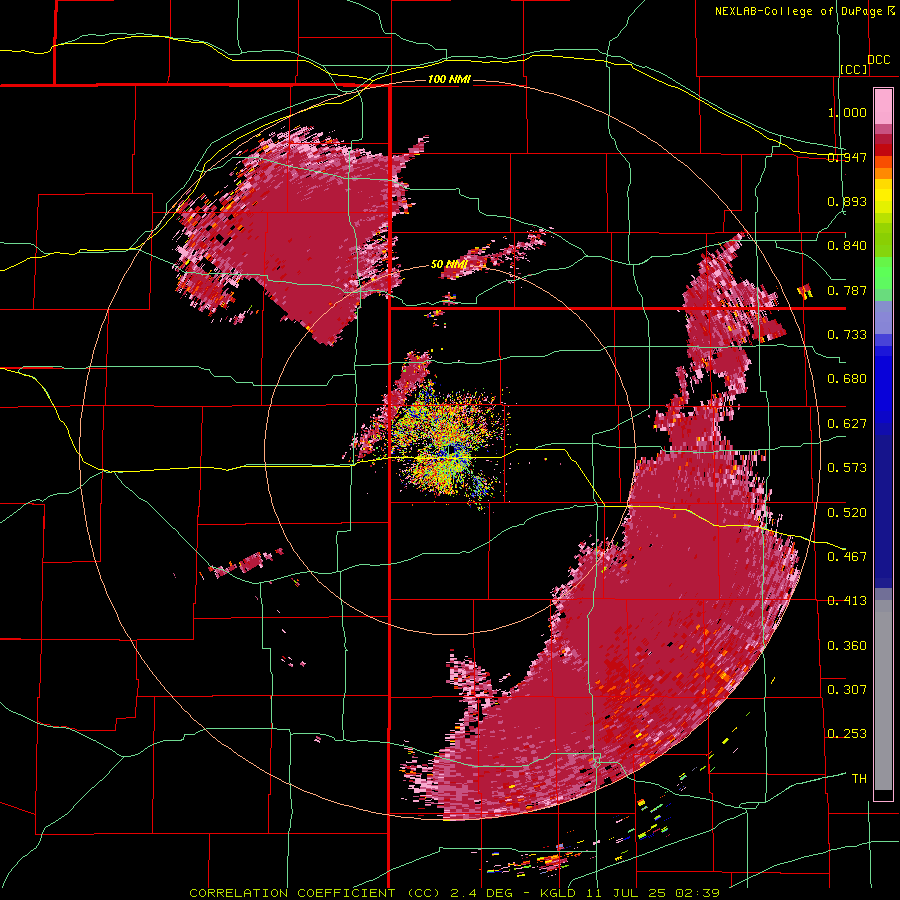Click the DCC product label
900x900 pixels.
coord(878,60)
